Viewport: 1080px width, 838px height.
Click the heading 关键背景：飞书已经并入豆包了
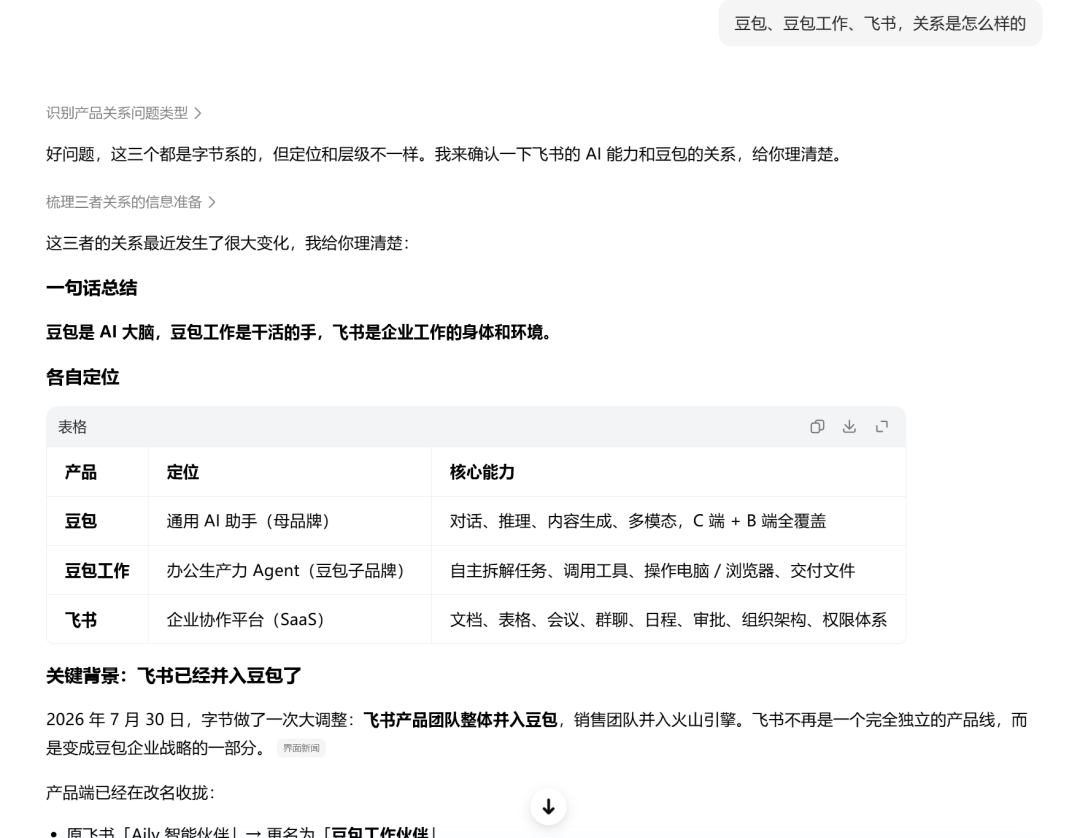click(174, 675)
